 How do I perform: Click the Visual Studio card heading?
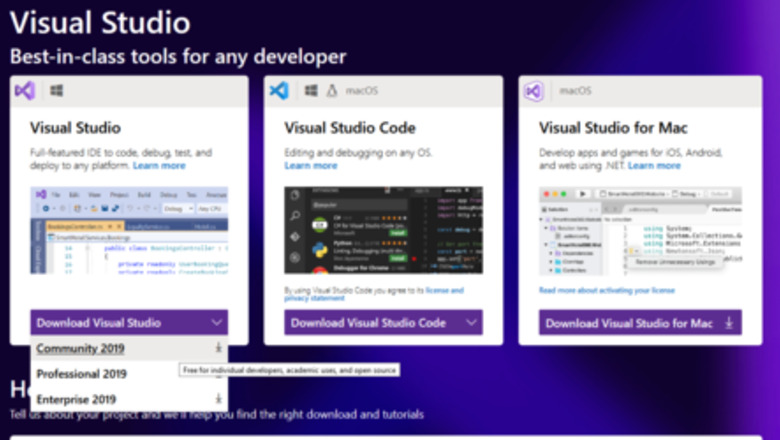75,128
